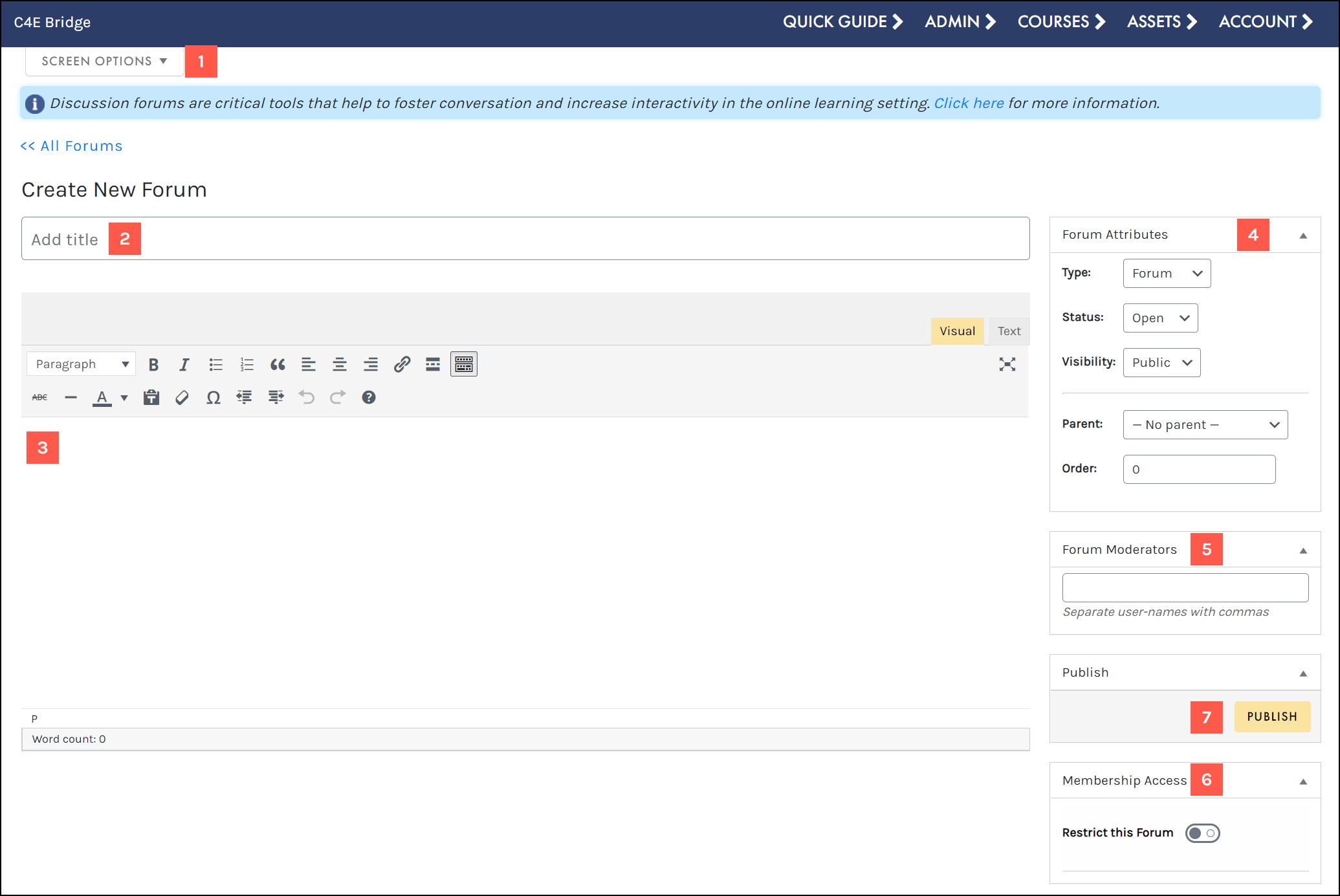The height and width of the screenshot is (896, 1340).
Task: Open the Account menu
Action: [x=1266, y=22]
